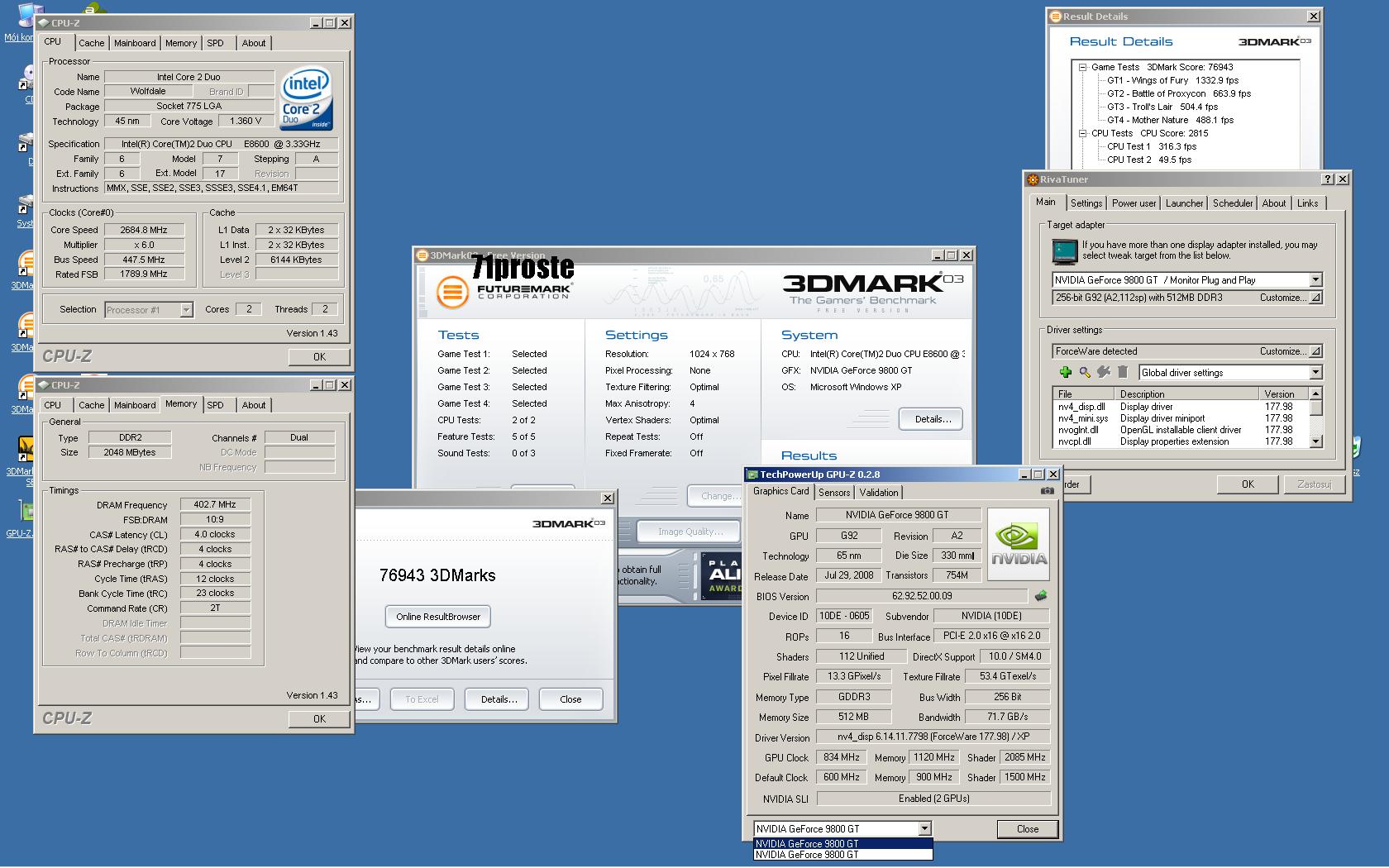Click the camera screenshot icon in GPU-Z
Image resolution: width=1389 pixels, height=868 pixels.
point(1047,491)
